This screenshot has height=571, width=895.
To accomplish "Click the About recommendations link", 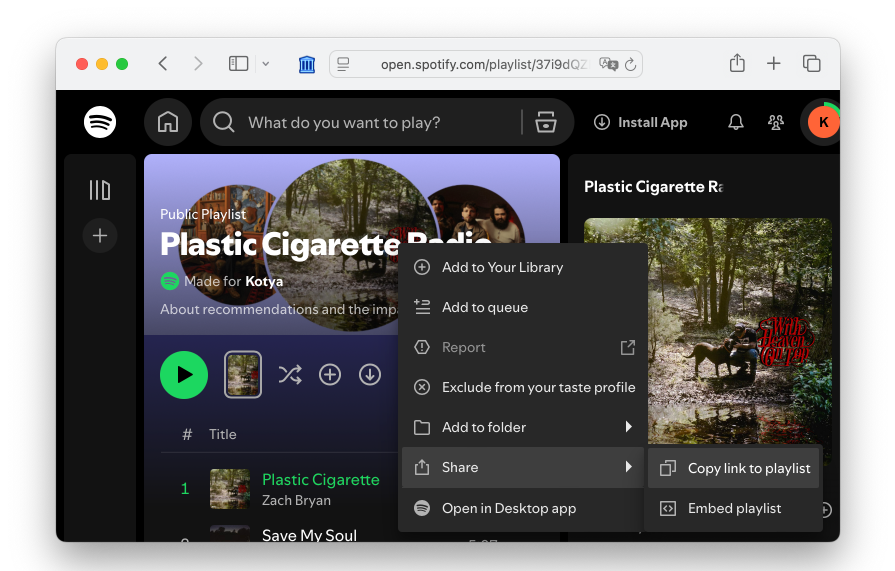I will 279,309.
